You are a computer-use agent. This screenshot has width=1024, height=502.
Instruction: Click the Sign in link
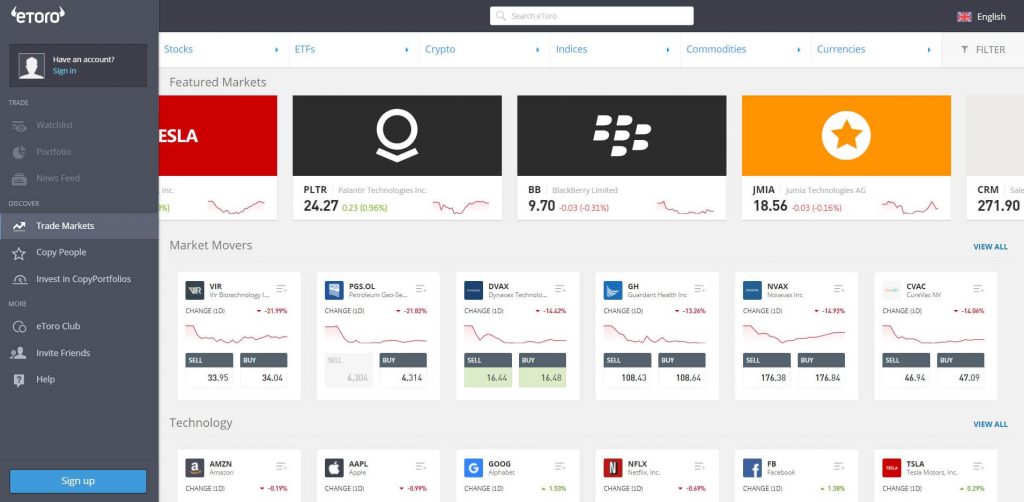(64, 71)
